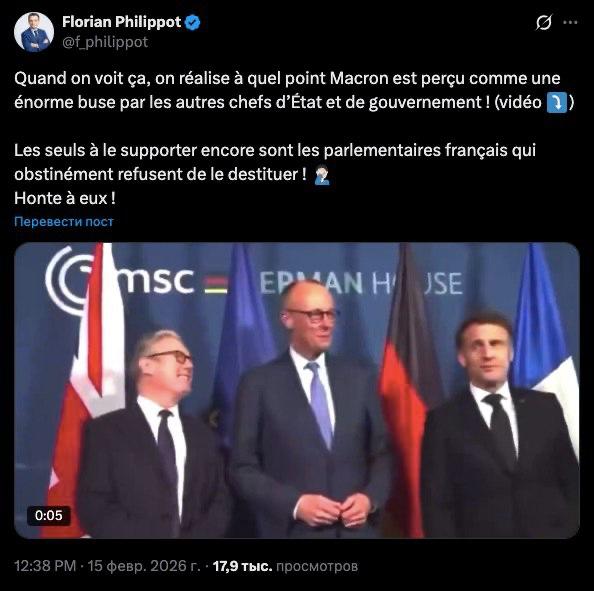594x591 pixels.
Task: Click the msc logo in the video
Action: pyautogui.click(x=121, y=281)
